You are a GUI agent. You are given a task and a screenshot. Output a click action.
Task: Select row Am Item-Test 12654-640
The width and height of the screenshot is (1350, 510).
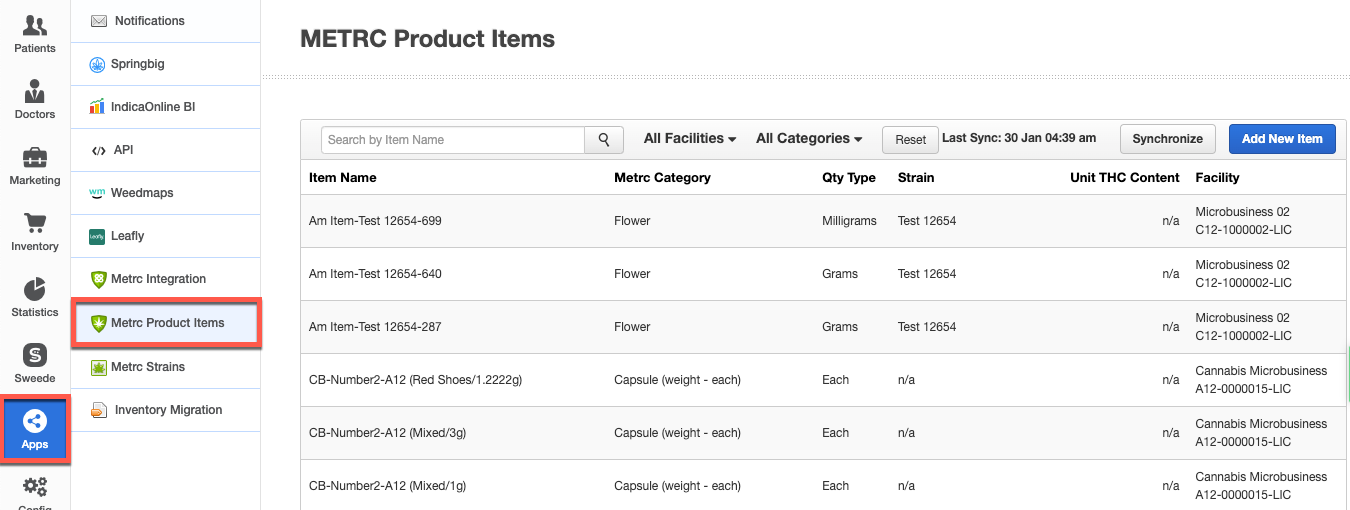823,274
